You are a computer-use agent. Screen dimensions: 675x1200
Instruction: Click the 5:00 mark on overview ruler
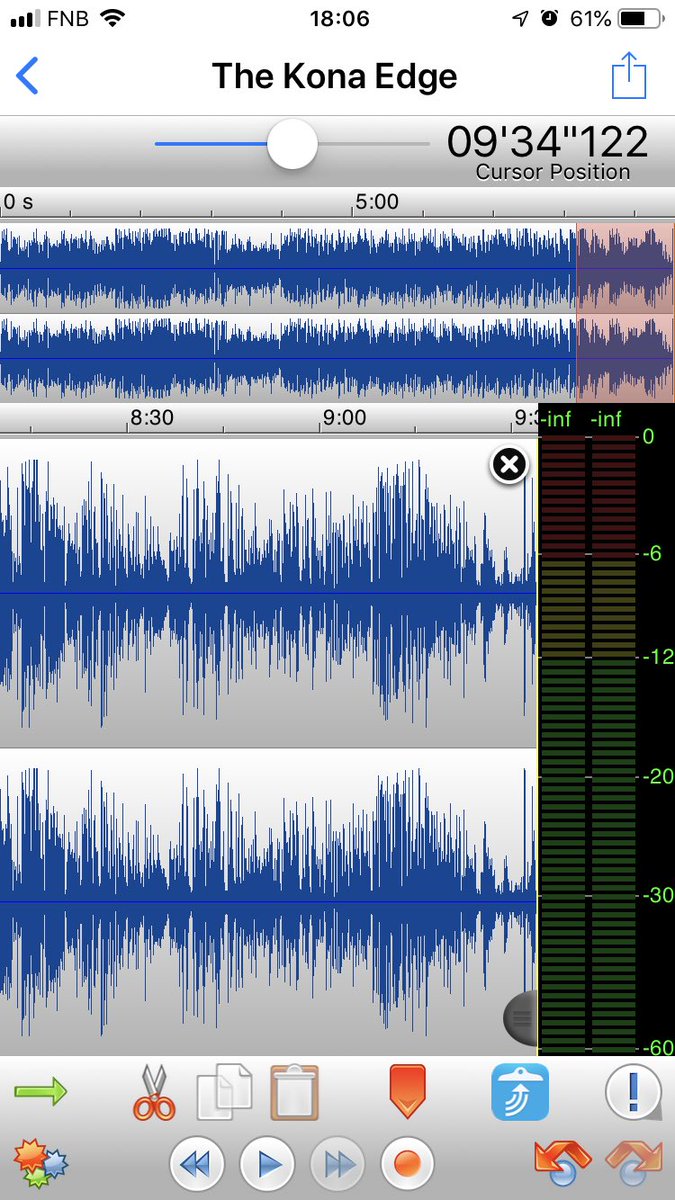tap(376, 201)
